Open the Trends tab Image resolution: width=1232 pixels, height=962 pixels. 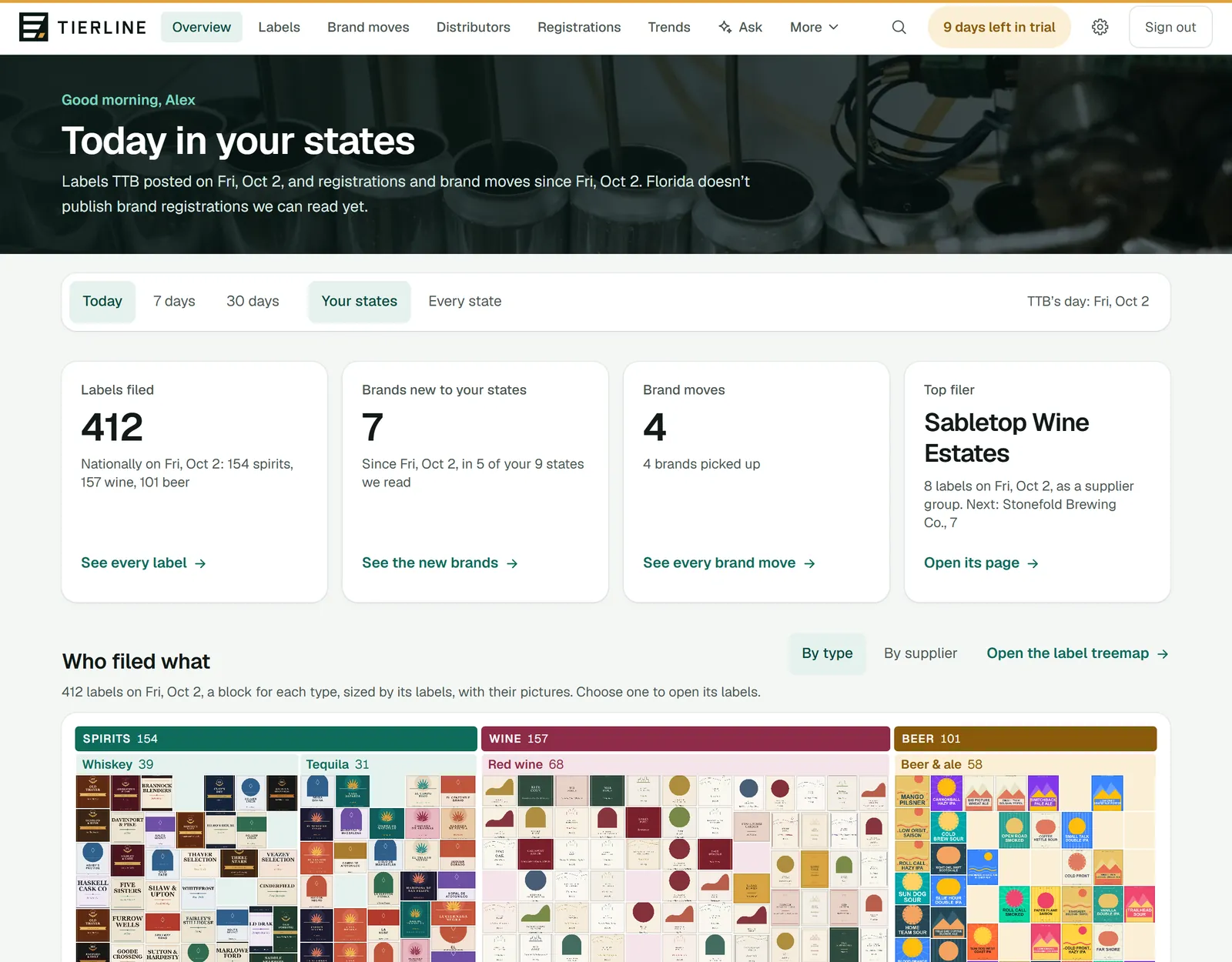669,27
